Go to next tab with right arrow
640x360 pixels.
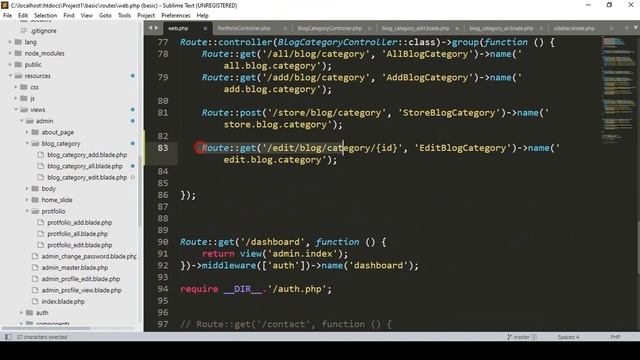[156, 28]
